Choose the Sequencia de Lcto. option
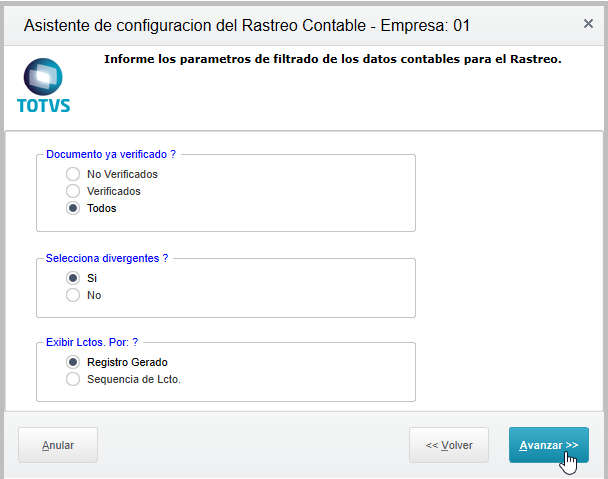 click(73, 379)
